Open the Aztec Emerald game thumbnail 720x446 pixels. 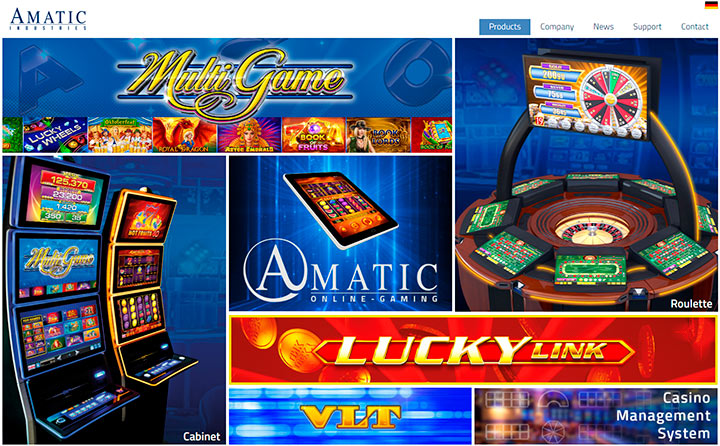point(249,135)
